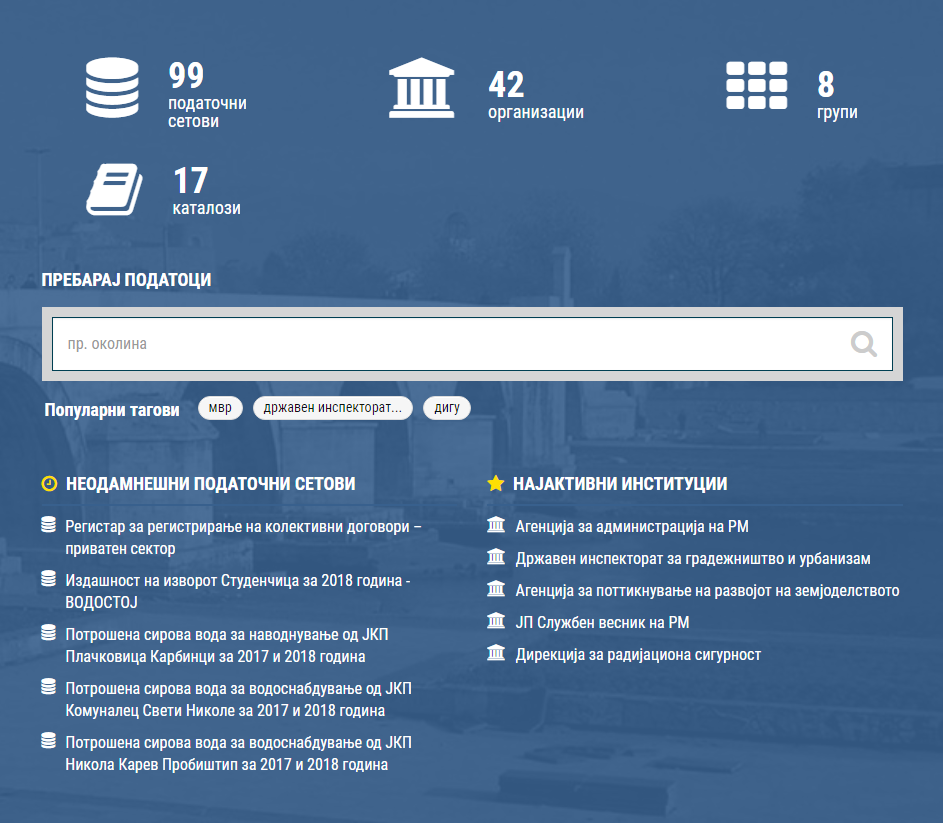Click the grid icon for групи
This screenshot has height=823, width=943.
pyautogui.click(x=756, y=86)
